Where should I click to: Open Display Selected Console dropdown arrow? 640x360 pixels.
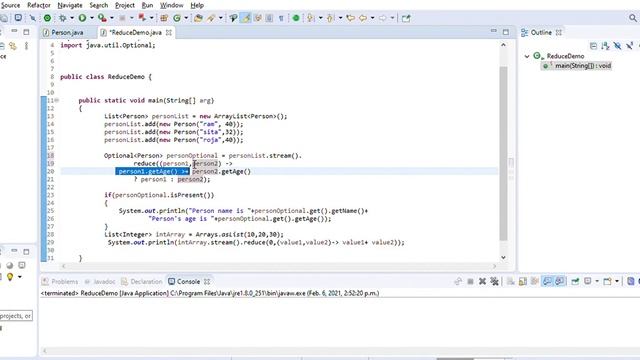pyautogui.click(x=597, y=281)
